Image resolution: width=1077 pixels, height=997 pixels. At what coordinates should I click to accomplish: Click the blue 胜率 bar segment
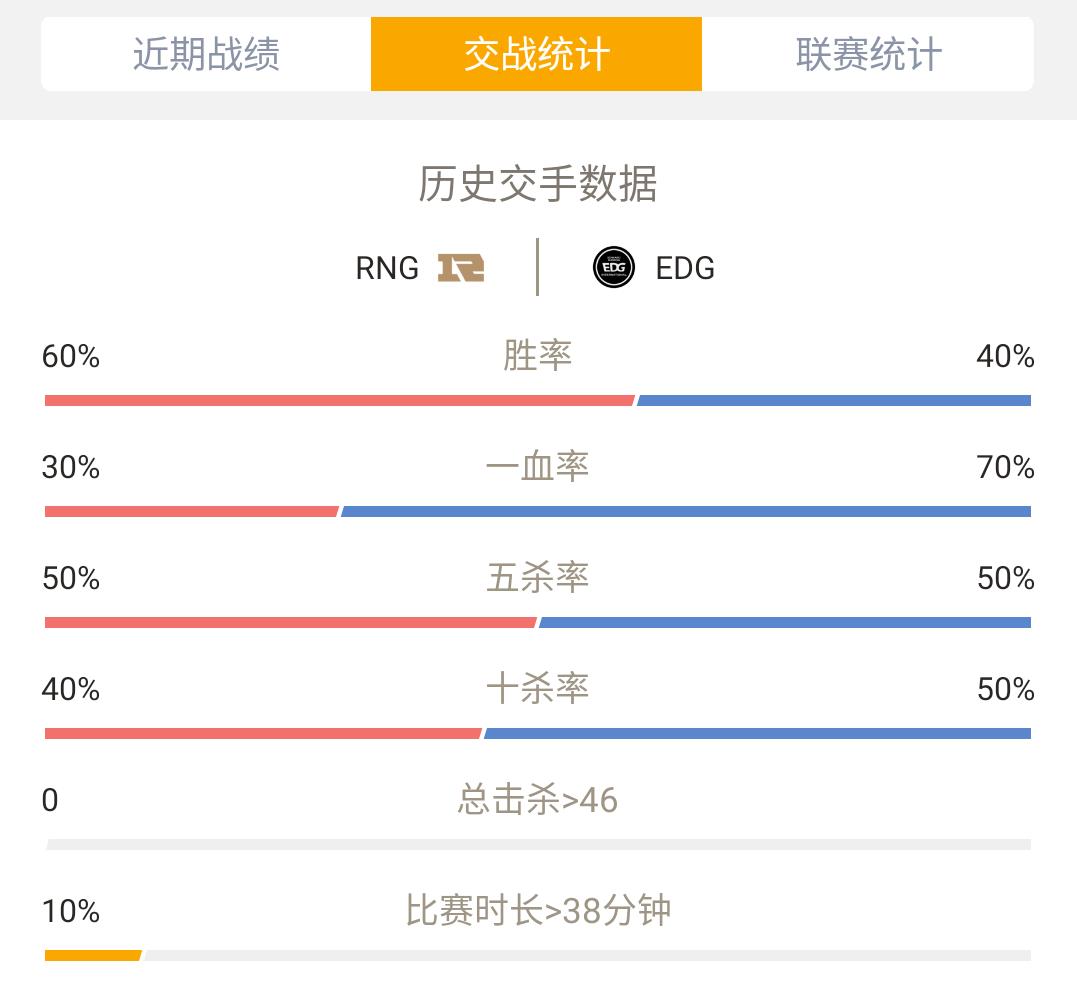(x=834, y=400)
